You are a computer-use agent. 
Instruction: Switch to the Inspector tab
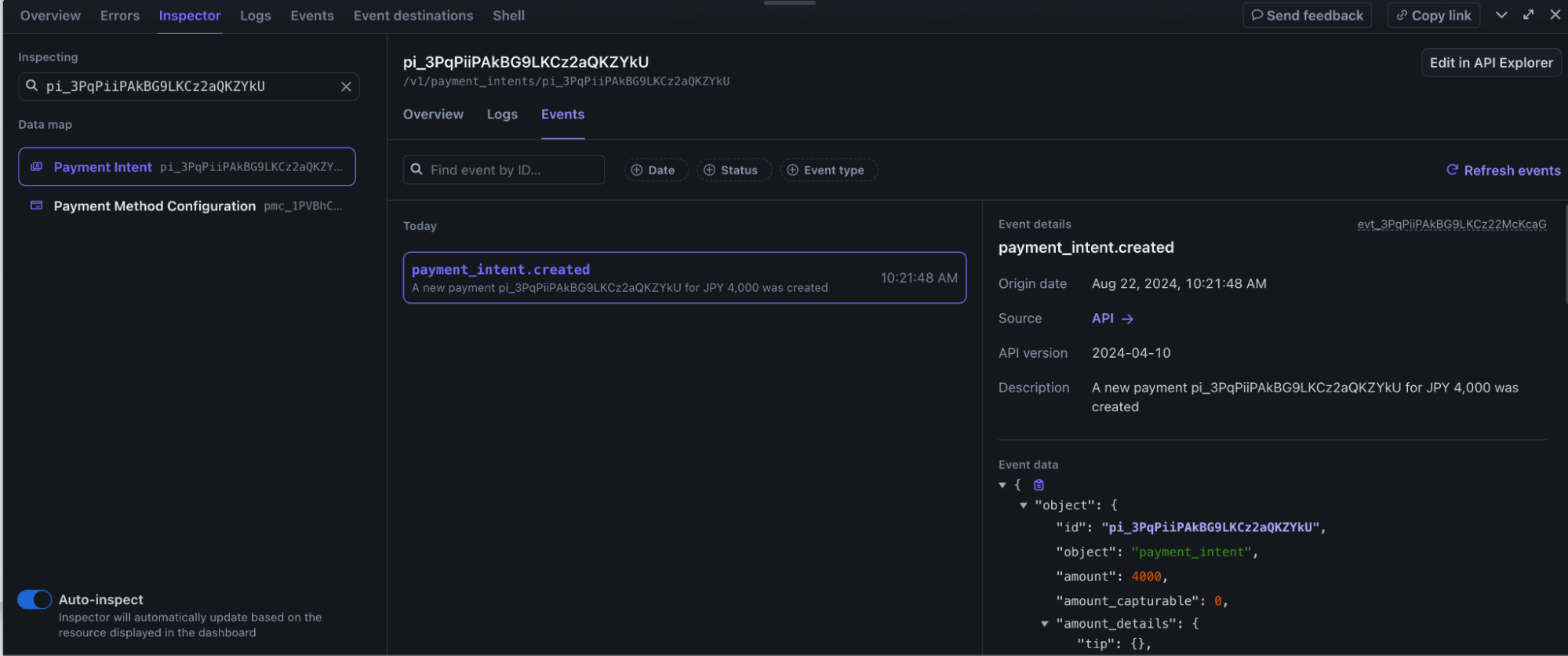click(190, 16)
